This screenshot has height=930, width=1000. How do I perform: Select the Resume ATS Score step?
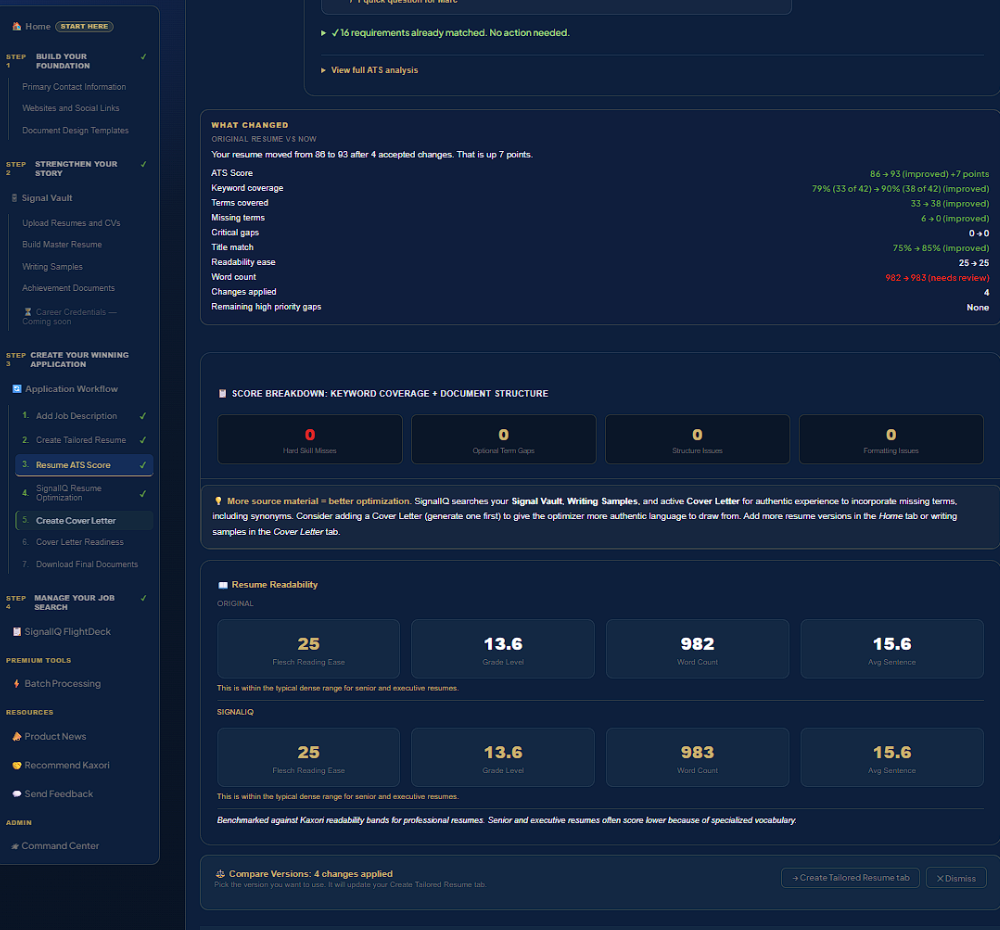point(84,465)
